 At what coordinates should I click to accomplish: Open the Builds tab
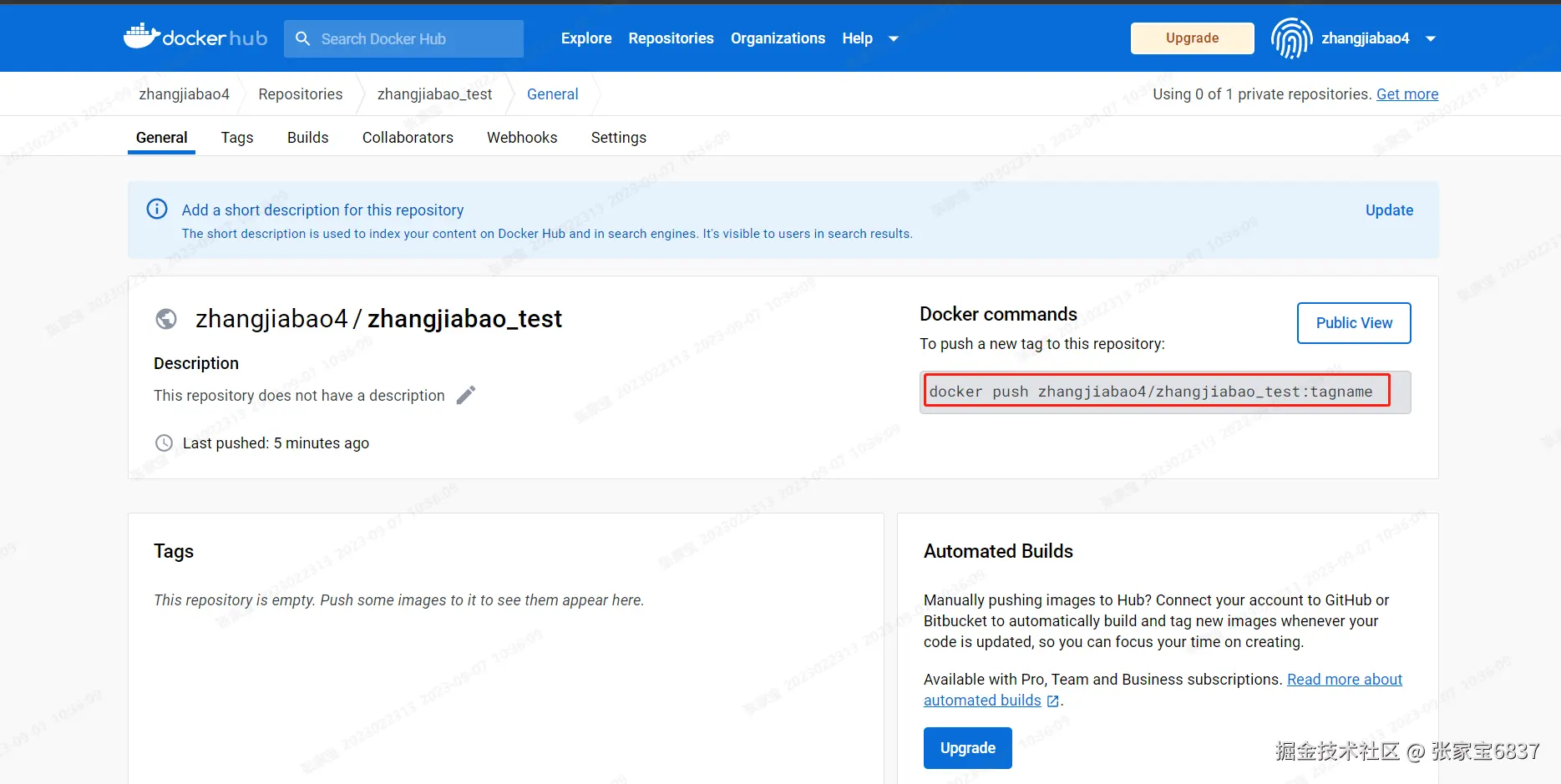pyautogui.click(x=308, y=138)
